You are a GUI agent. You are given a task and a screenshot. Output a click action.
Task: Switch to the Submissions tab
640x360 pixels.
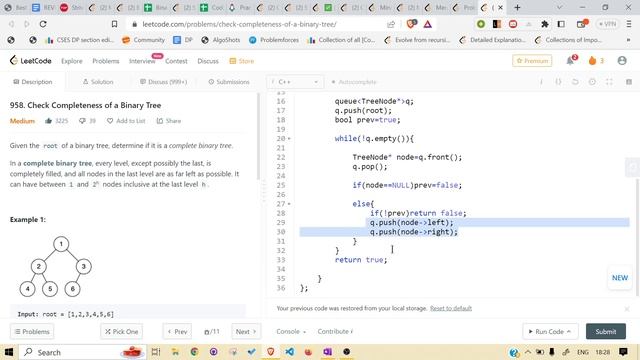coord(229,82)
